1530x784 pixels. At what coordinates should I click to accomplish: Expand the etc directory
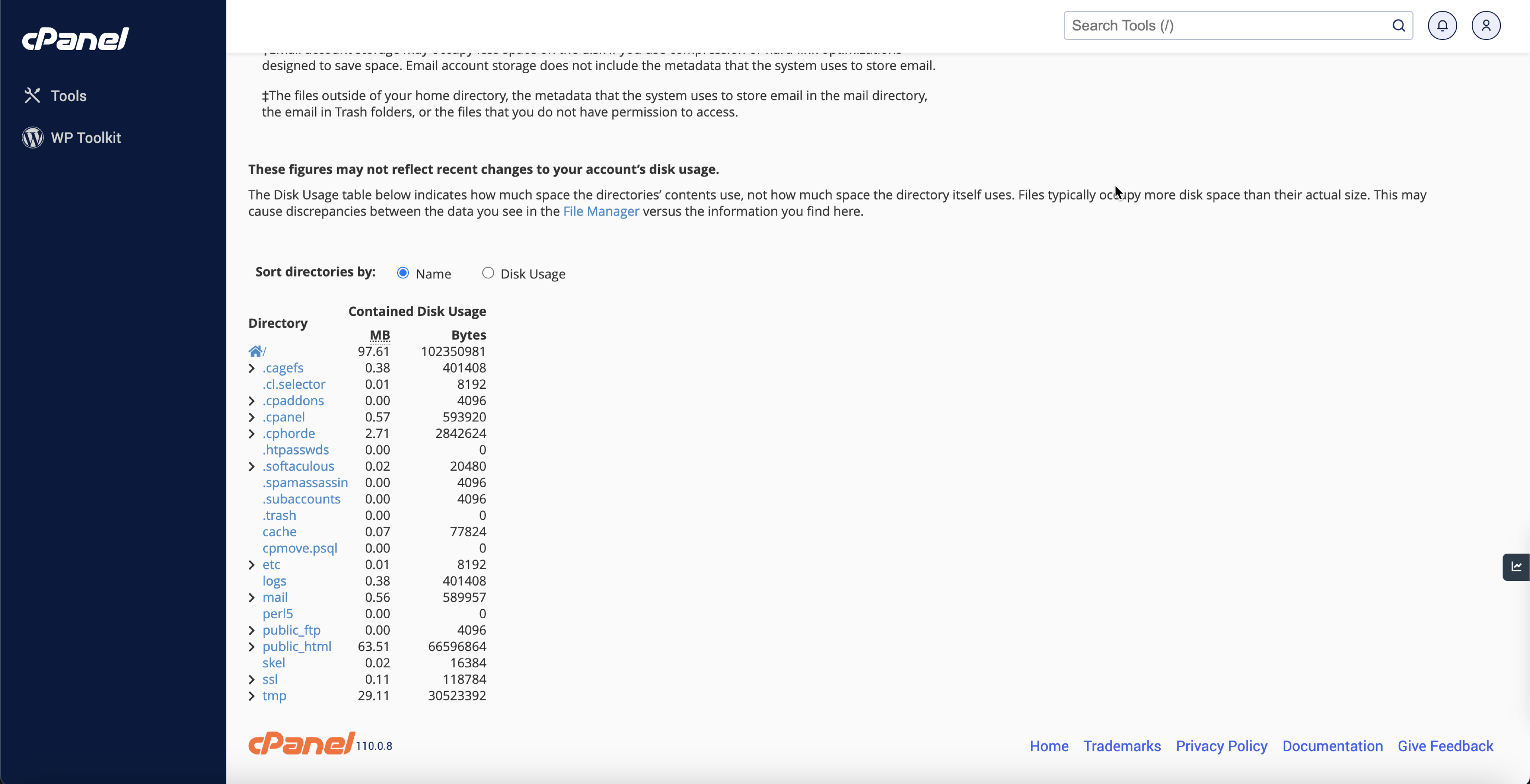pyautogui.click(x=252, y=565)
